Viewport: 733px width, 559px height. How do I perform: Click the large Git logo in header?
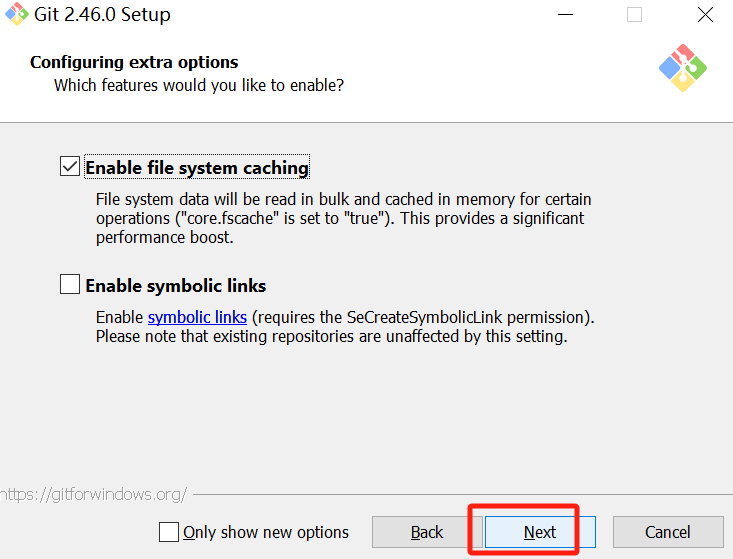coord(683,68)
